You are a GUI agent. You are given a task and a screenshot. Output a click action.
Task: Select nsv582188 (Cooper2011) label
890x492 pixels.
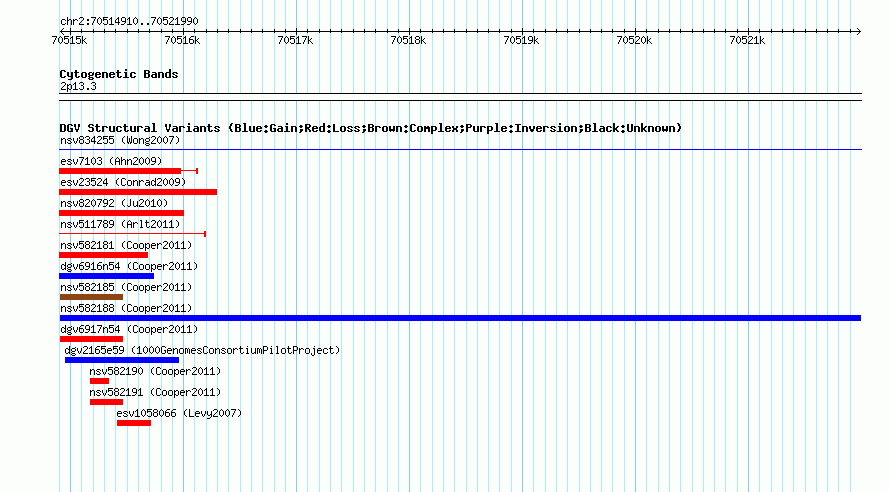click(126, 308)
